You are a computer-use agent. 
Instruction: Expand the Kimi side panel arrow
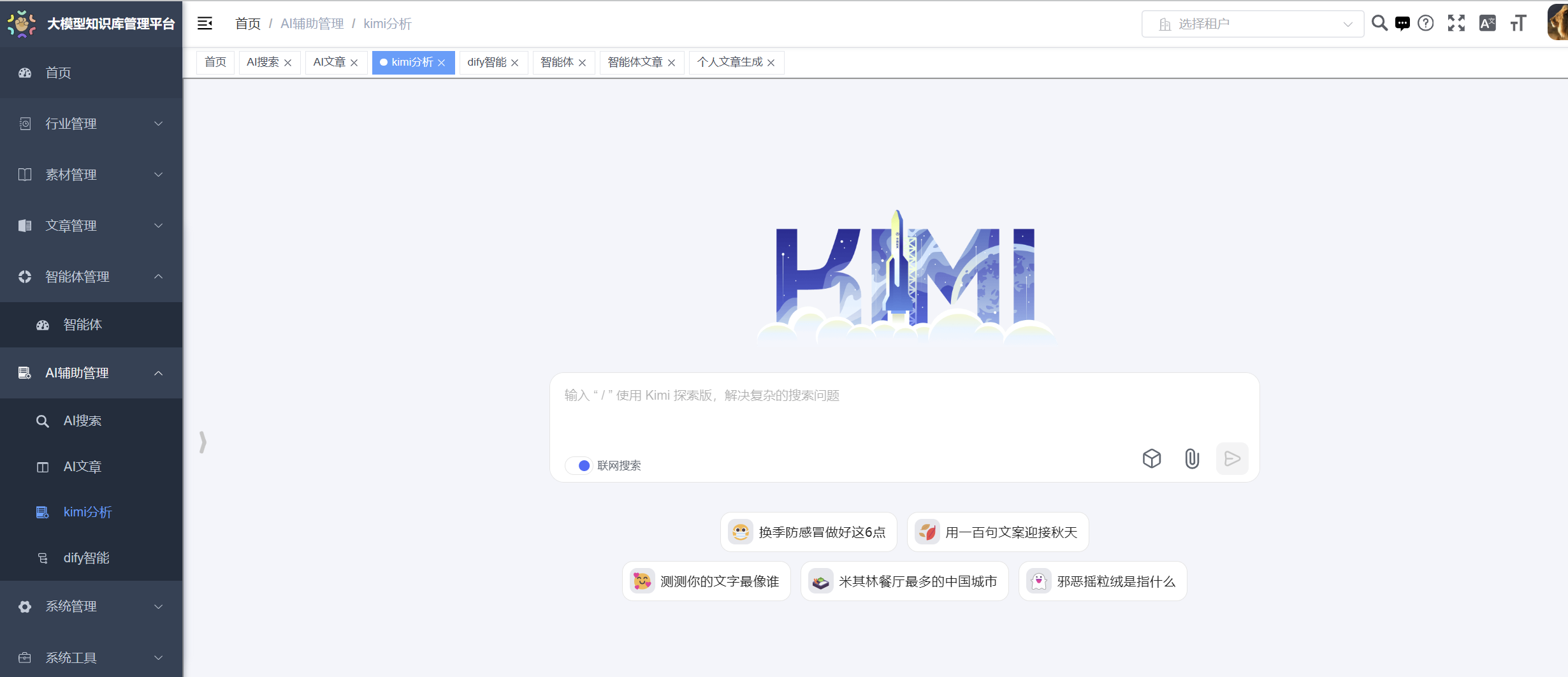[x=203, y=442]
